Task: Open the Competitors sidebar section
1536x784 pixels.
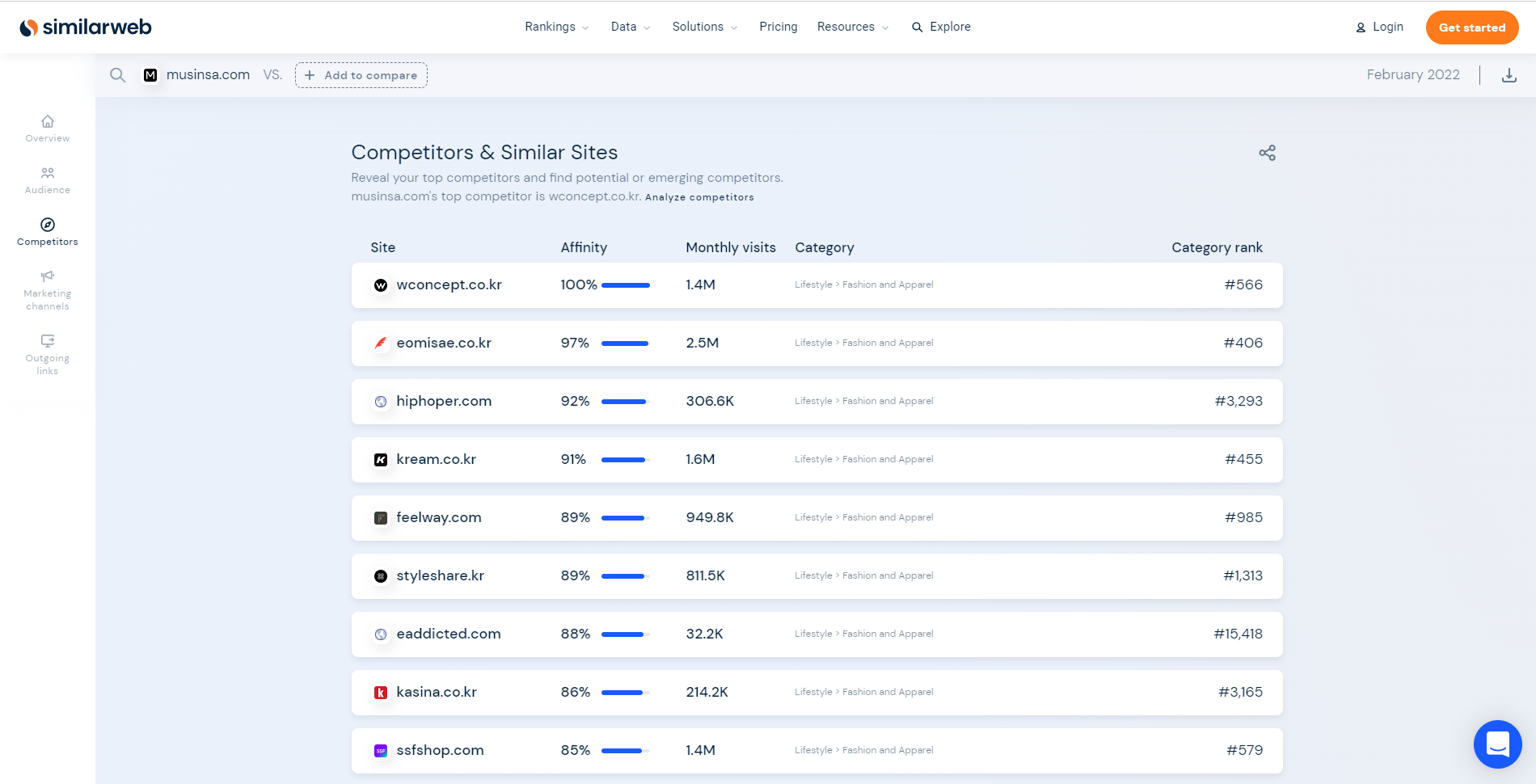Action: (48, 232)
